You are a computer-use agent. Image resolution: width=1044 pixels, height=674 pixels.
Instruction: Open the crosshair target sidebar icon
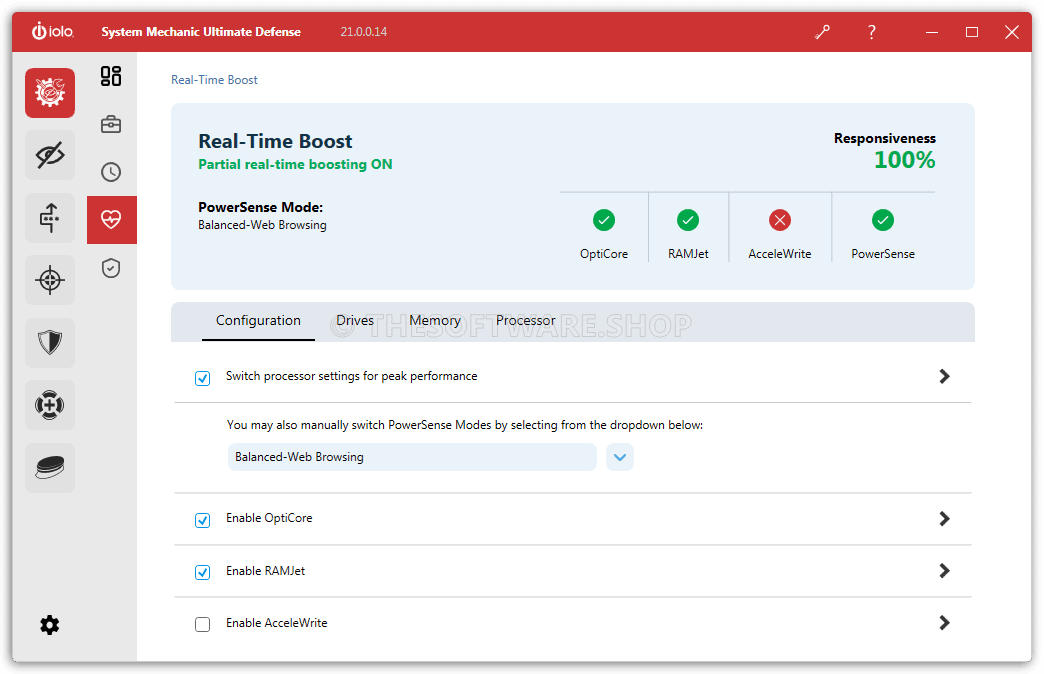click(x=50, y=280)
